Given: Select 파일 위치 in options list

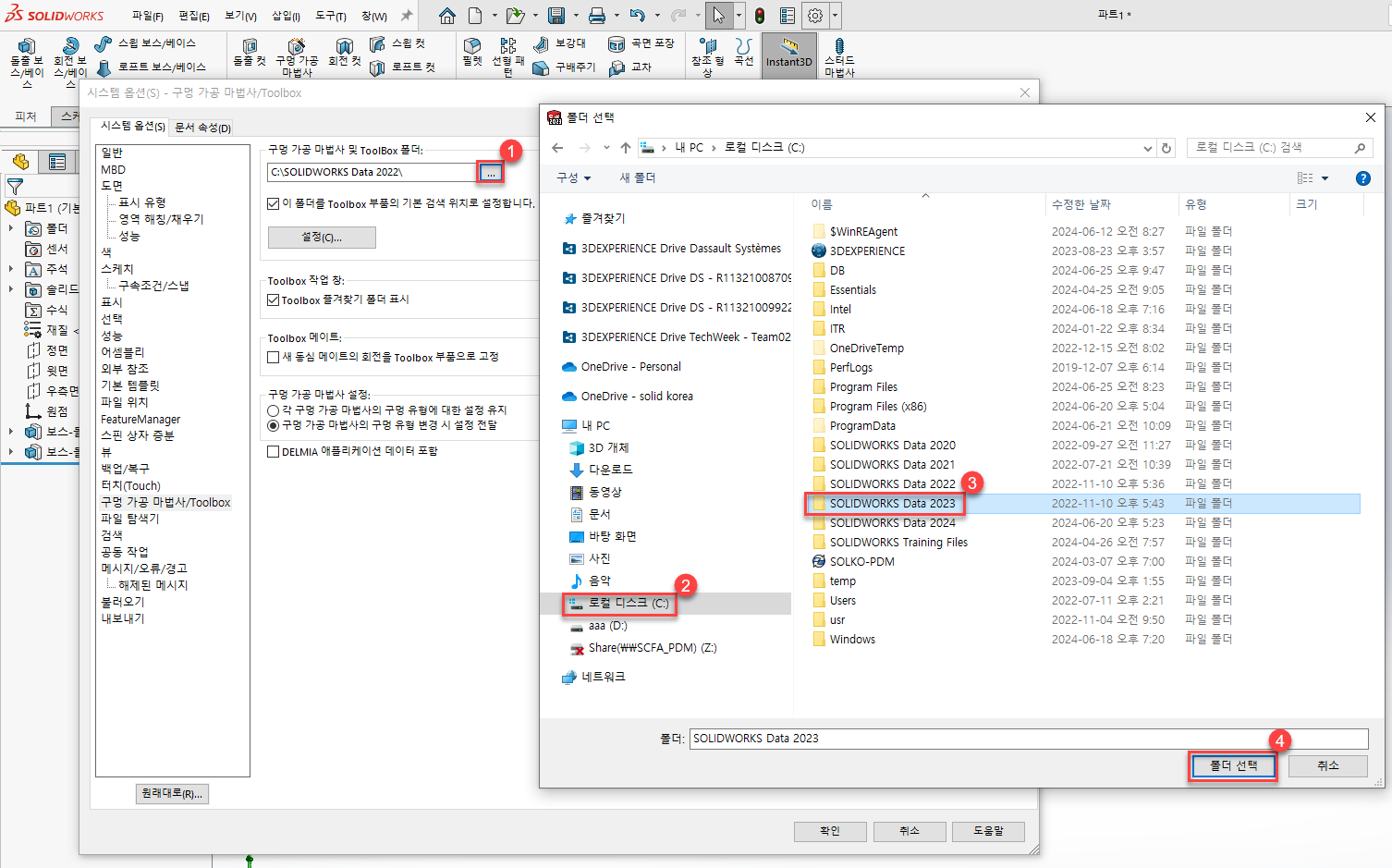Looking at the screenshot, I should [124, 402].
